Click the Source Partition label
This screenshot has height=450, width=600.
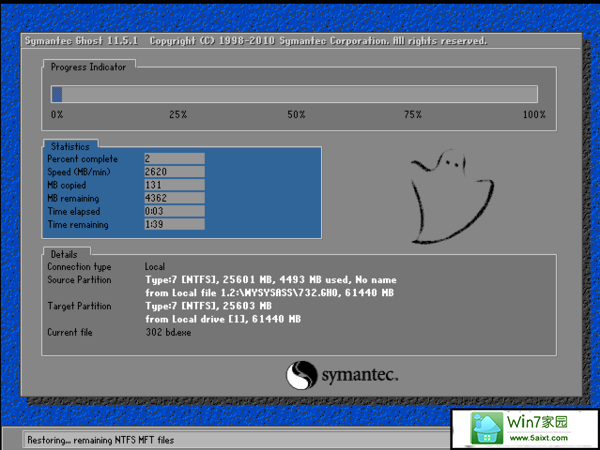click(79, 280)
